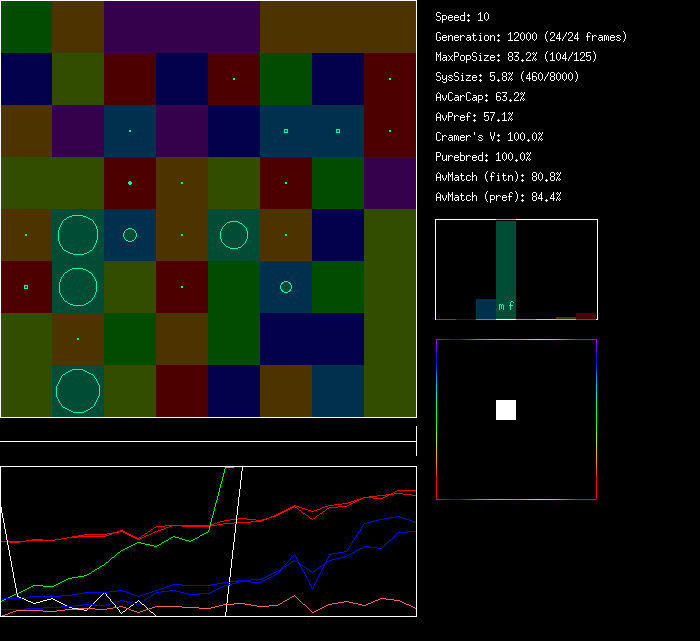This screenshot has height=641, width=700.
Task: Click the purple cell in the grid's top row
Action: click(181, 27)
